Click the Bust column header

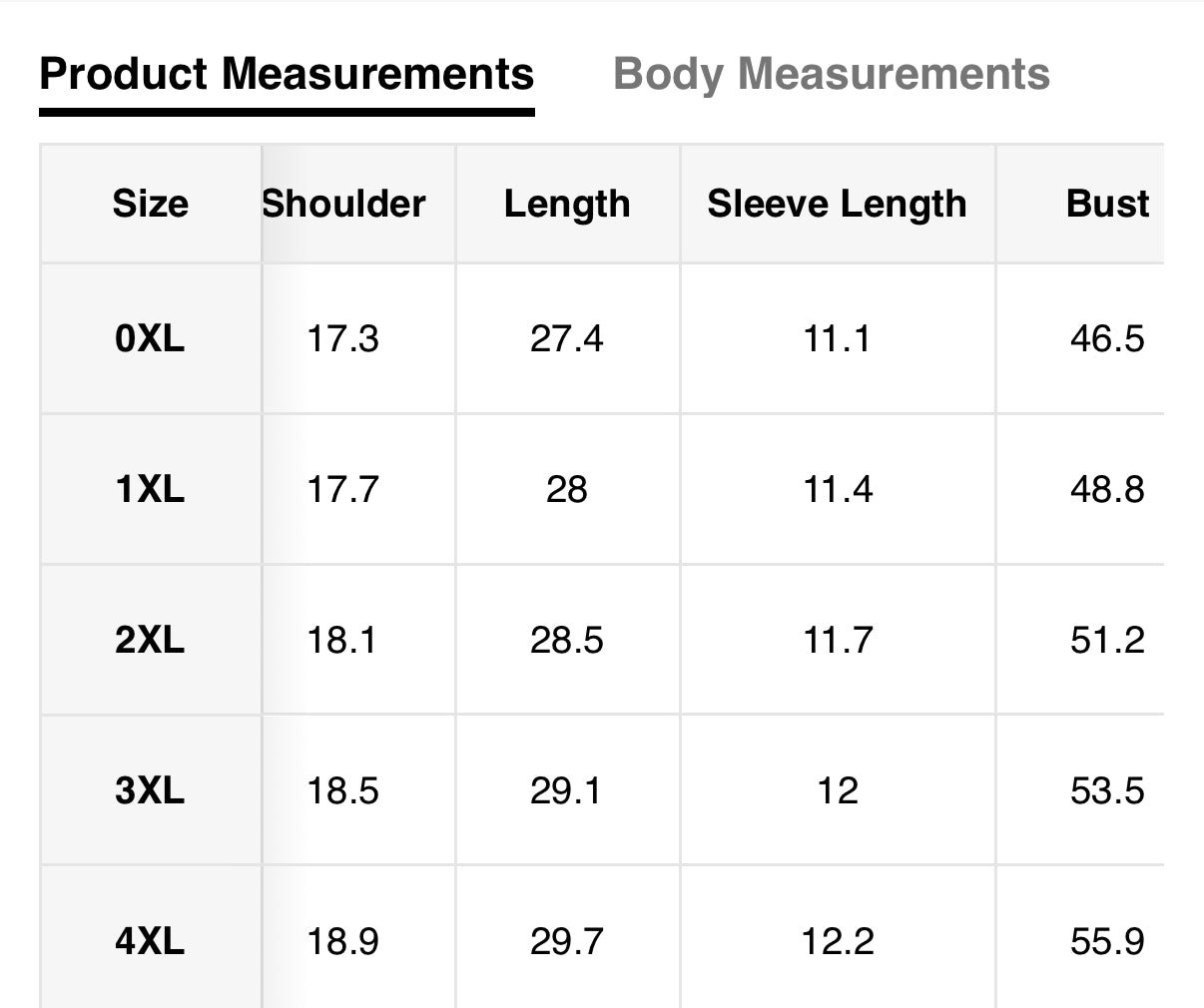coord(1108,204)
